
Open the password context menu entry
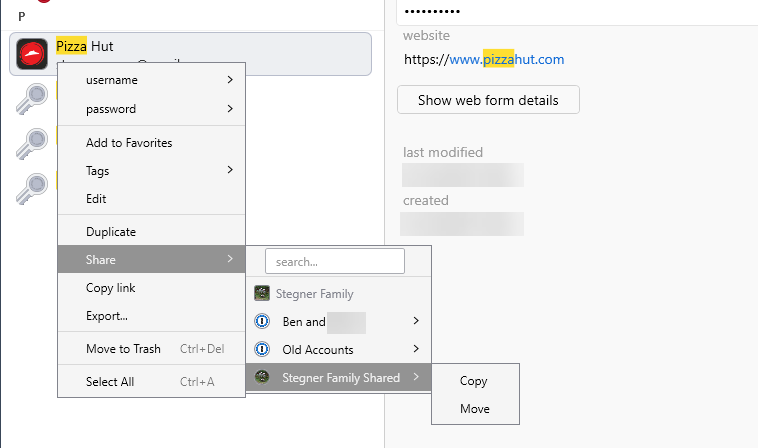(x=151, y=109)
